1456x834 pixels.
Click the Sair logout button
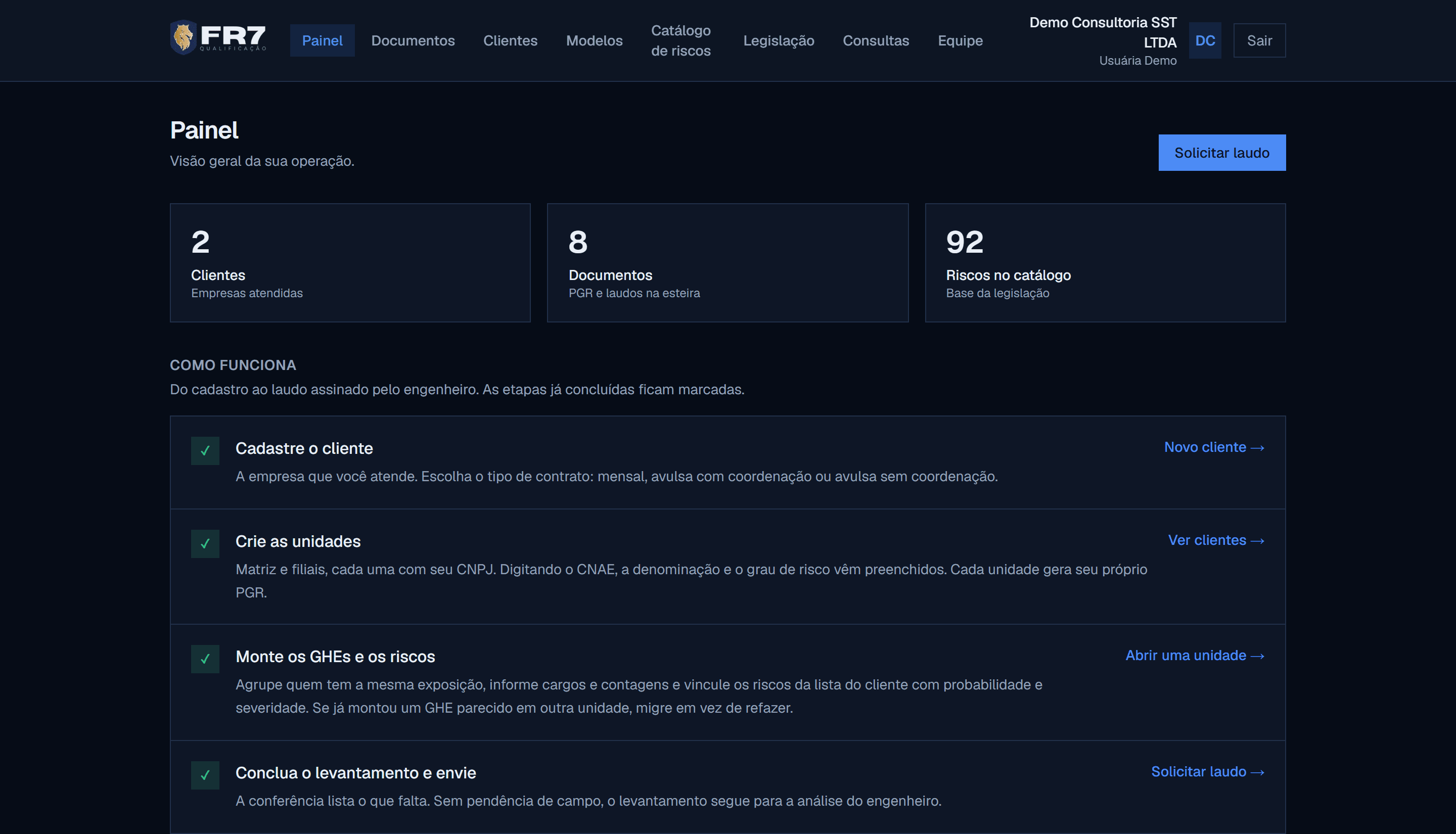click(x=1259, y=40)
